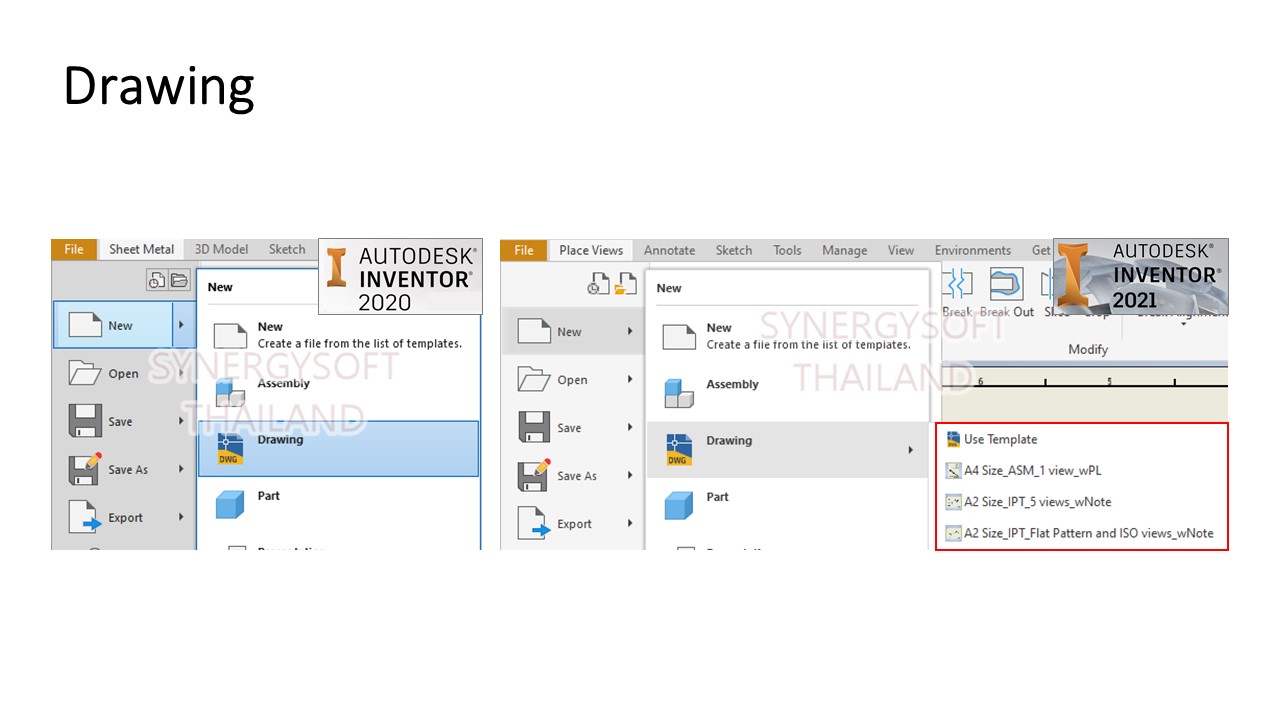This screenshot has height=720, width=1280.
Task: Click the Part cube icon in Inventor 2021
Action: click(679, 505)
